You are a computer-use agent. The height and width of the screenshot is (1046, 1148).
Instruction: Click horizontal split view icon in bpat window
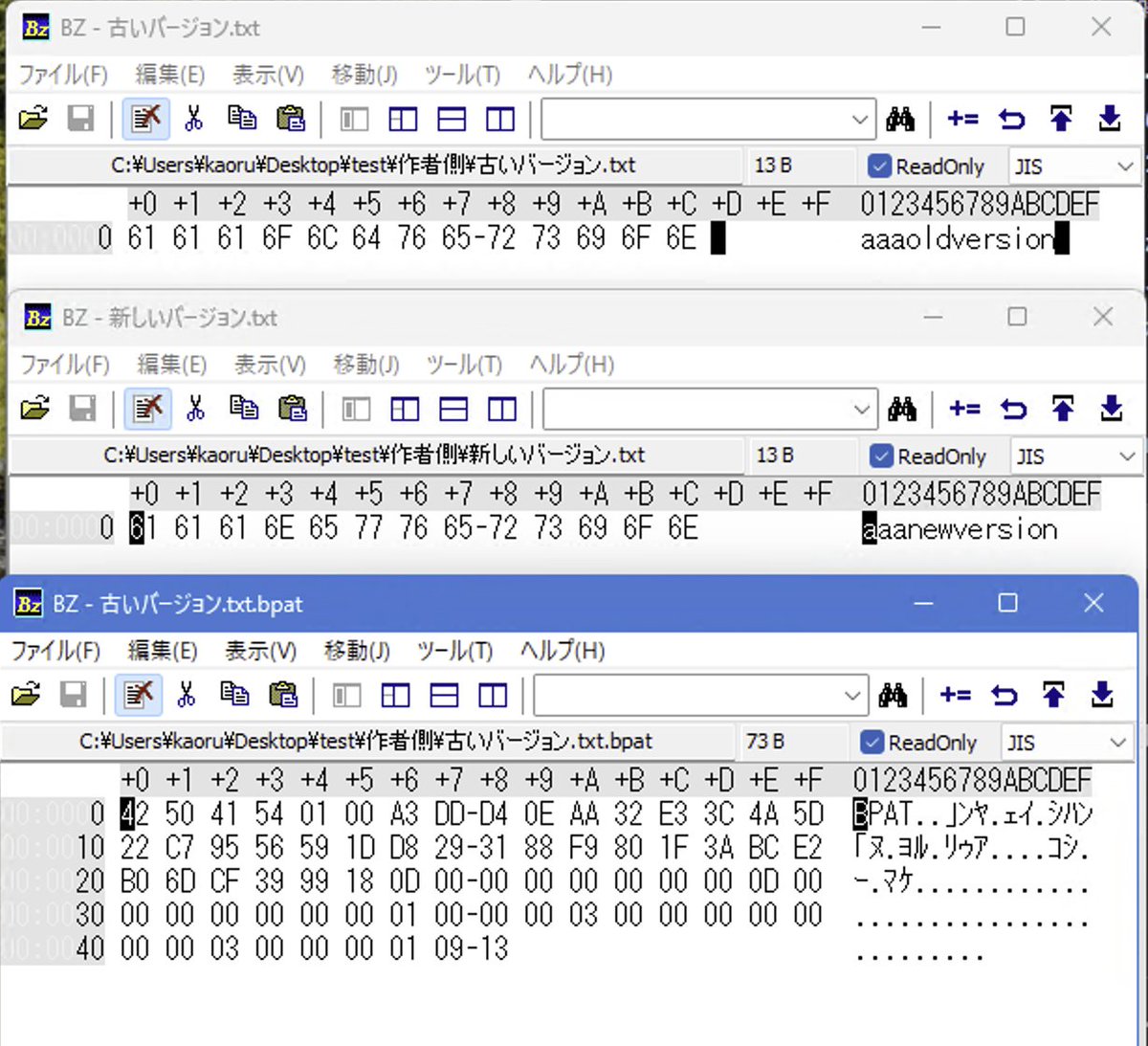click(x=444, y=696)
